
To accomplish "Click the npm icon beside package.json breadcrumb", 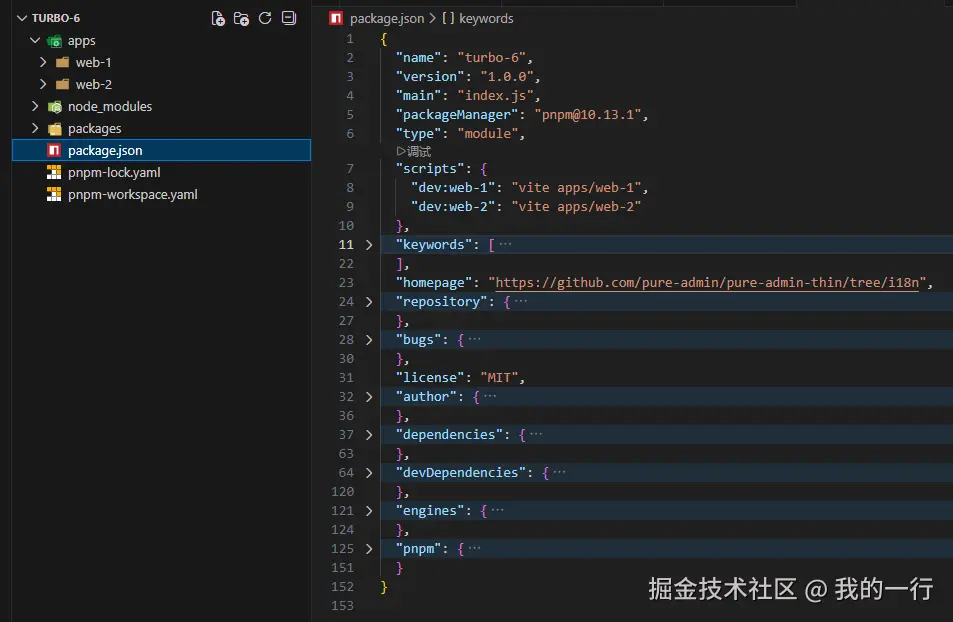I will [336, 18].
